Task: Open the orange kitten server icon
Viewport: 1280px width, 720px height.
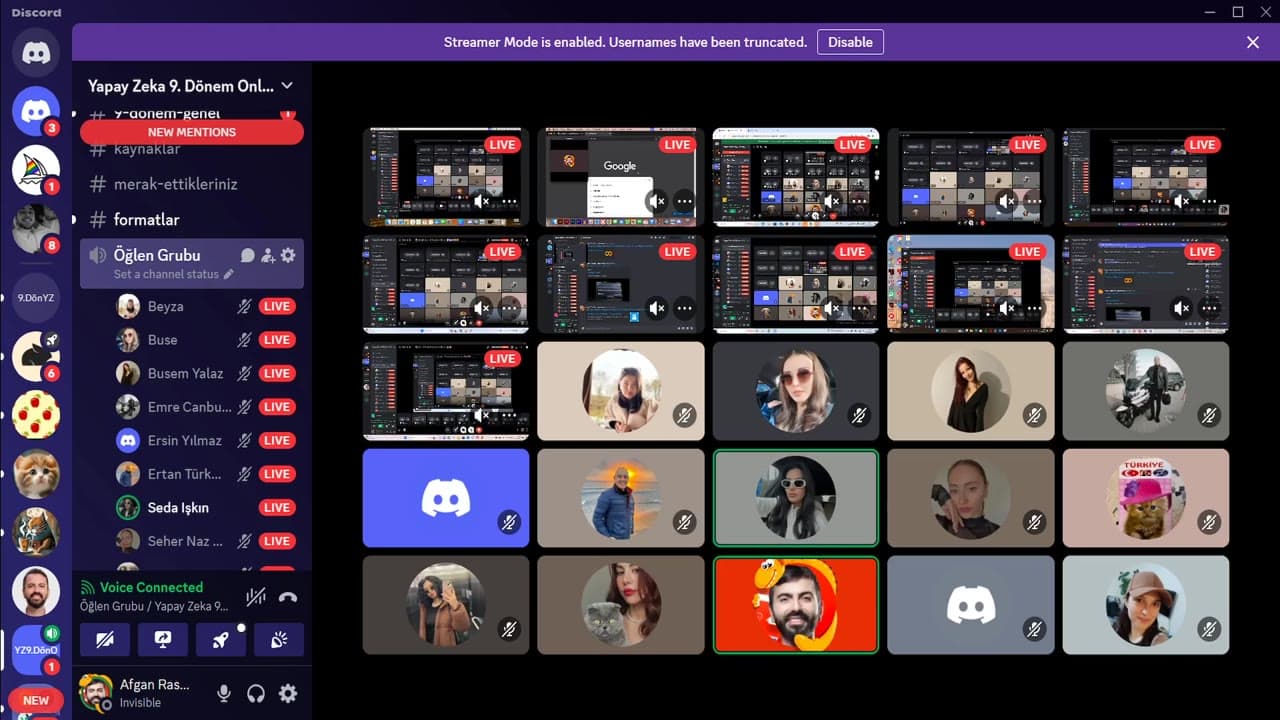Action: click(x=36, y=474)
